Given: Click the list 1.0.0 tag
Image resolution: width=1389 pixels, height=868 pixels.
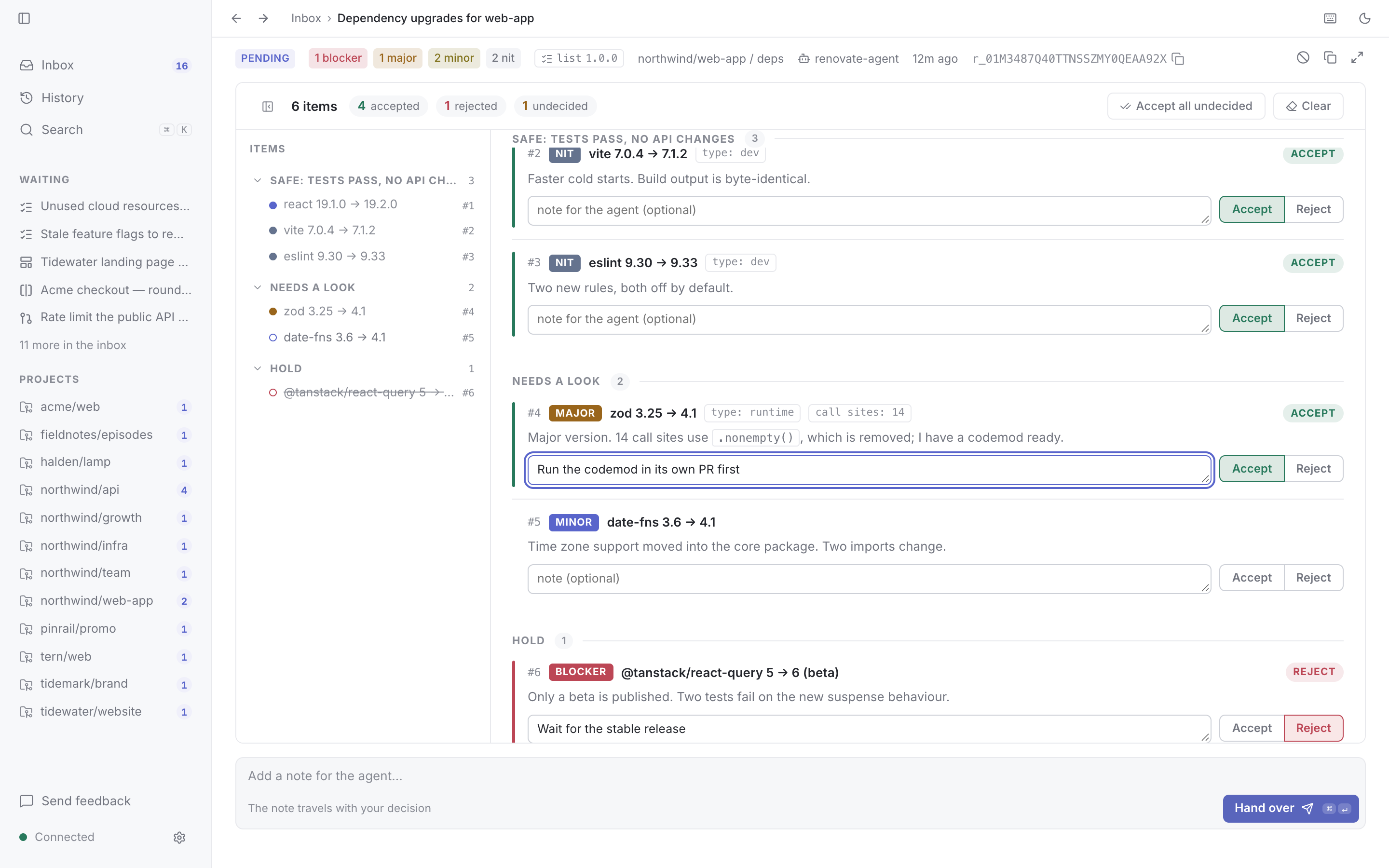Looking at the screenshot, I should click(x=579, y=58).
